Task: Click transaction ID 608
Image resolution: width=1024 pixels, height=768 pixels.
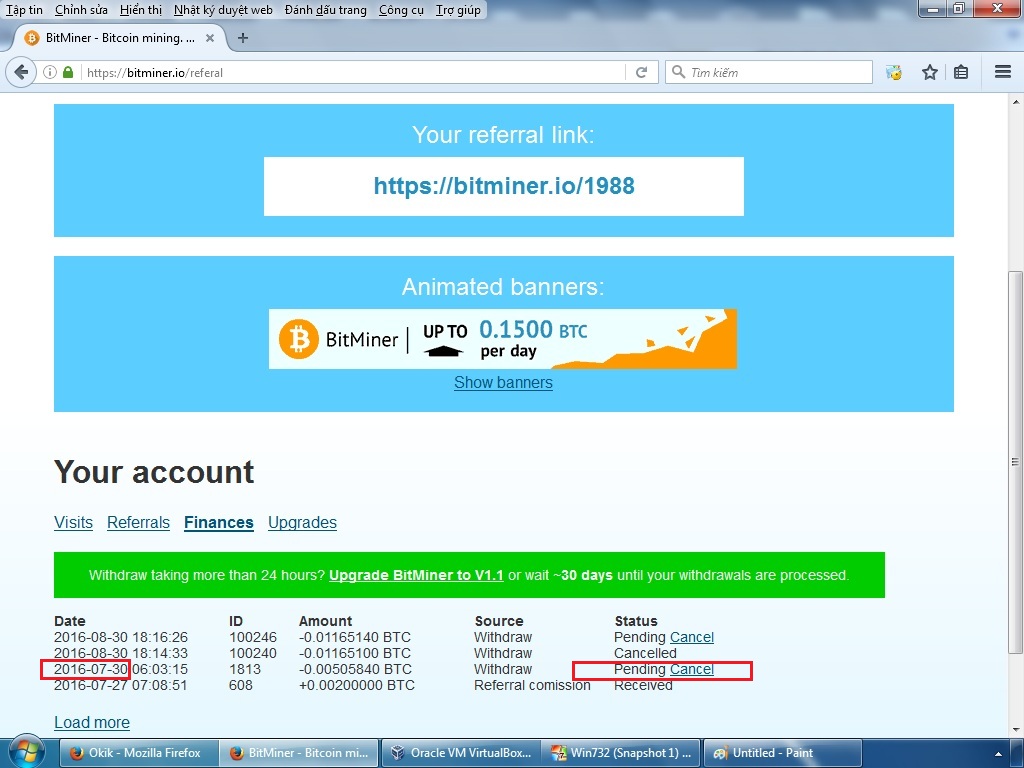Action: coord(241,685)
